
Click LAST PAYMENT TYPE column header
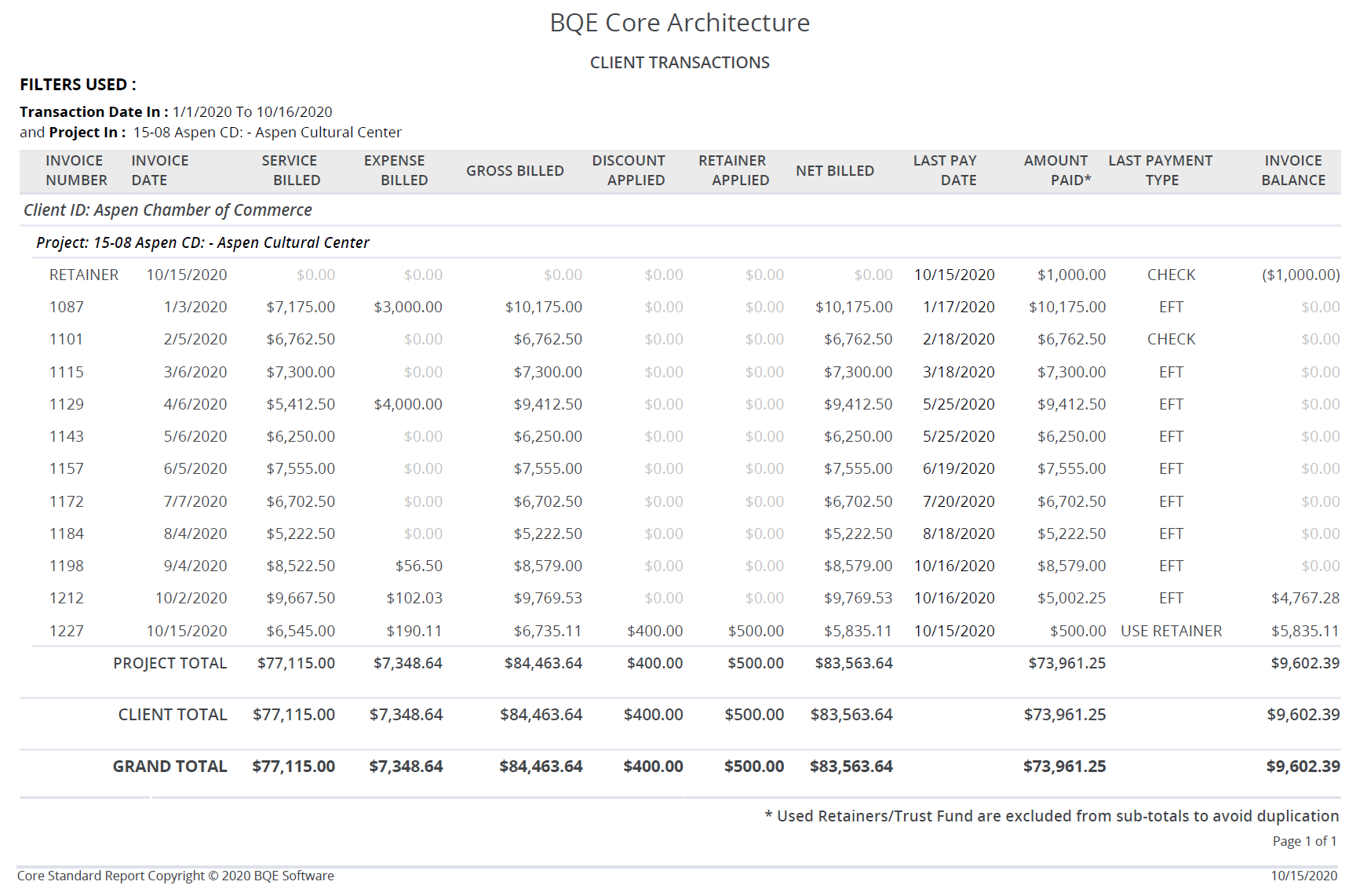(x=1161, y=170)
